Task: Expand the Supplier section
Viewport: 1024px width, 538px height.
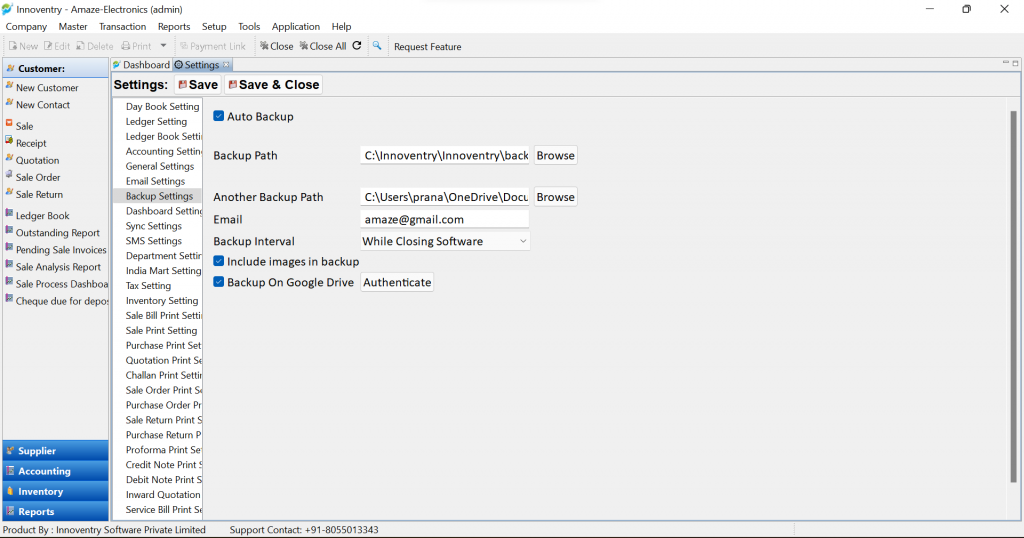Action: (x=56, y=451)
